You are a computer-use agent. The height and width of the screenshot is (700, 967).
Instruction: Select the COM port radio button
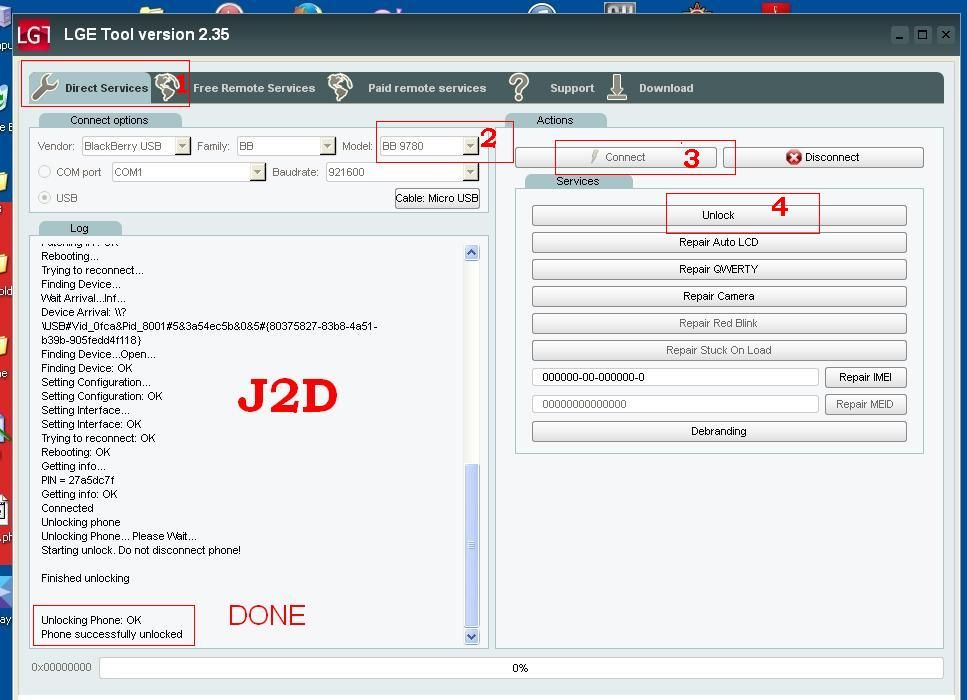[44, 171]
